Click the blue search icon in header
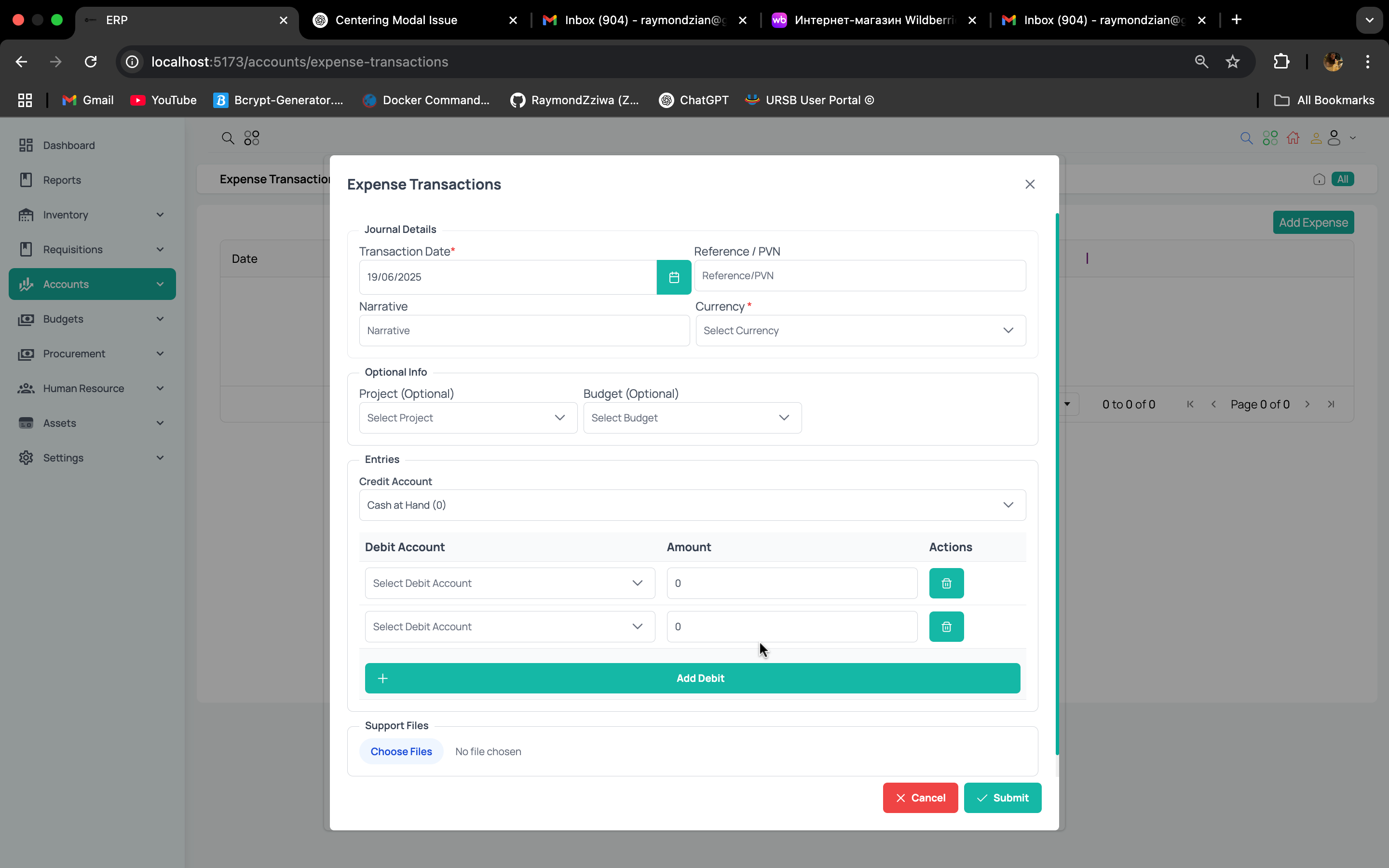1389x868 pixels. click(x=1246, y=138)
